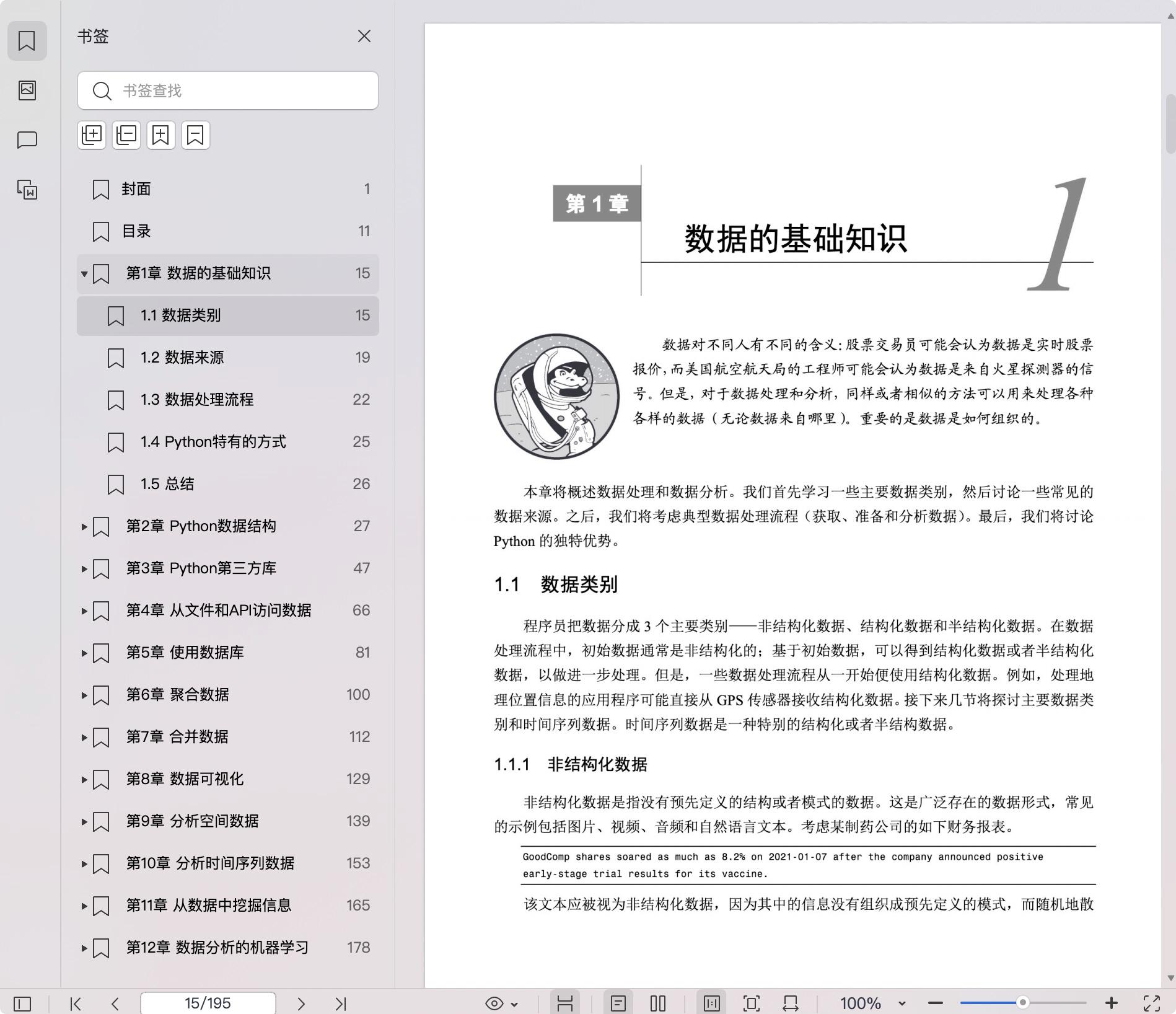
Task: Expand 第11章 从数据中挖掘信息 bookmark
Action: [84, 906]
